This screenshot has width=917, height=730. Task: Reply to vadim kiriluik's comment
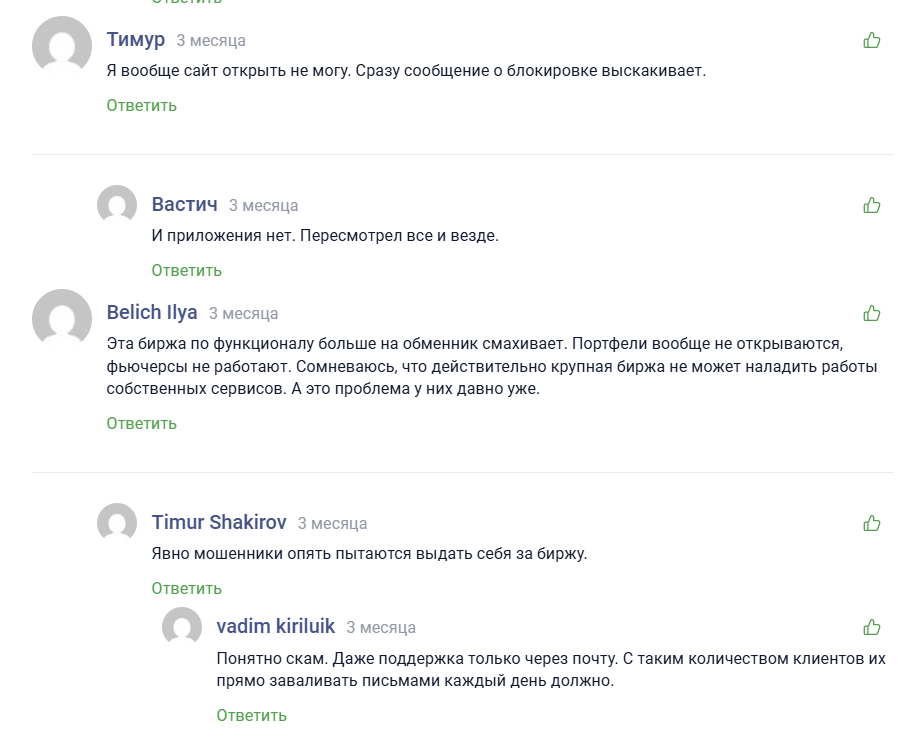pyautogui.click(x=251, y=715)
